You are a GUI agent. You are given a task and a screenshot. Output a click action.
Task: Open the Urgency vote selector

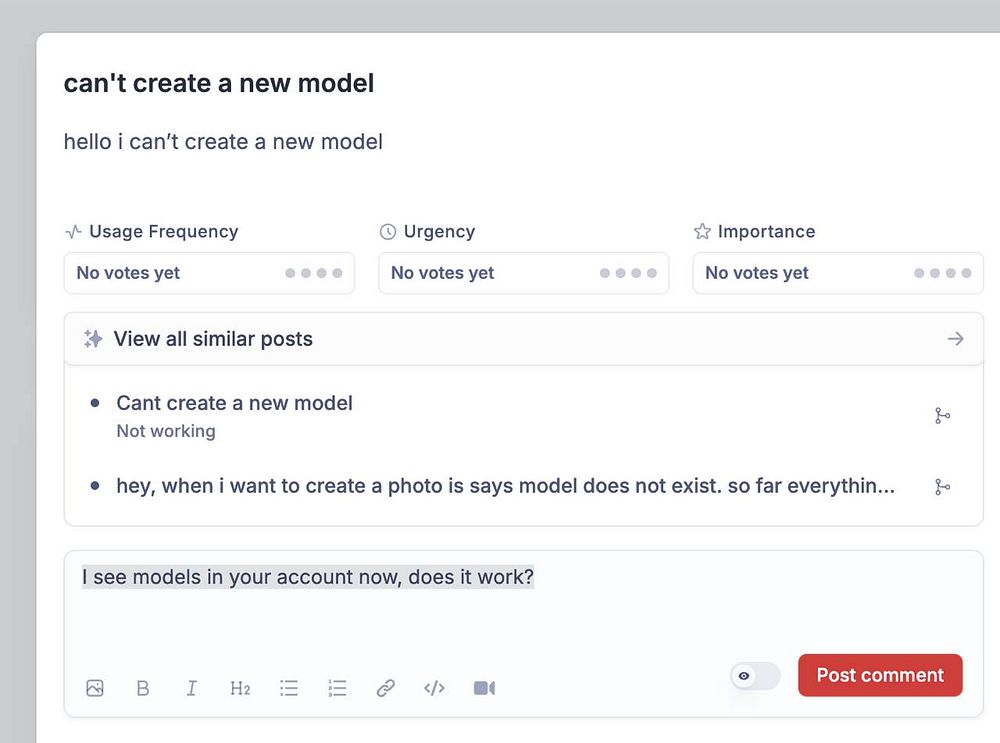(x=523, y=273)
